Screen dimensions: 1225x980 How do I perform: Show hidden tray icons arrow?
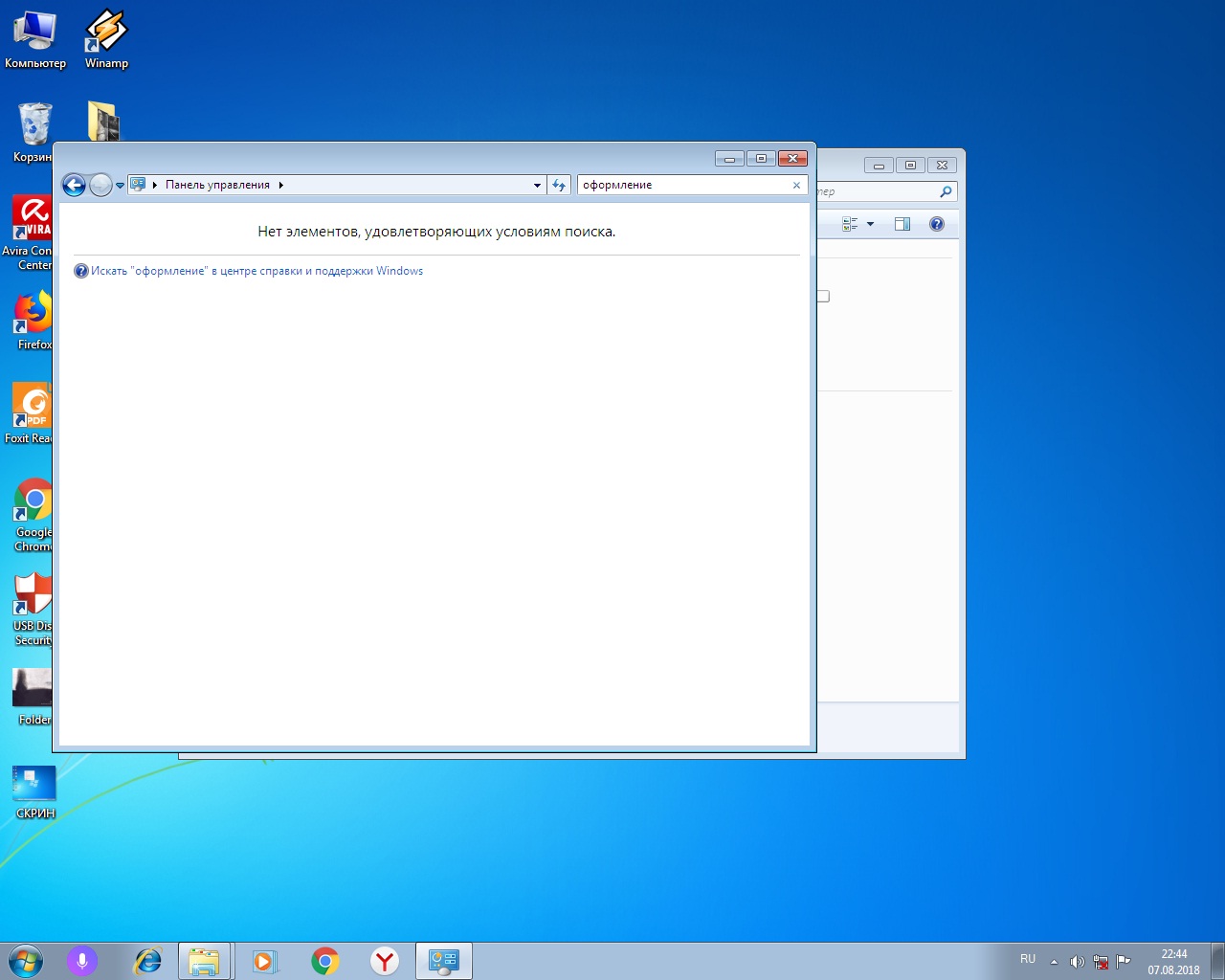[1054, 962]
